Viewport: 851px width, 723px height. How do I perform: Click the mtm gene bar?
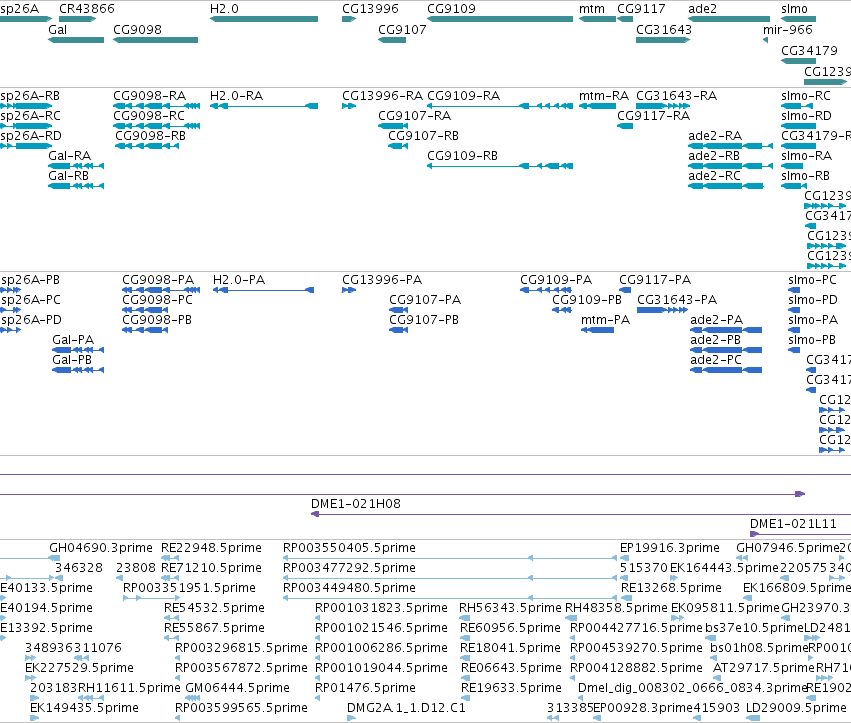tap(598, 19)
